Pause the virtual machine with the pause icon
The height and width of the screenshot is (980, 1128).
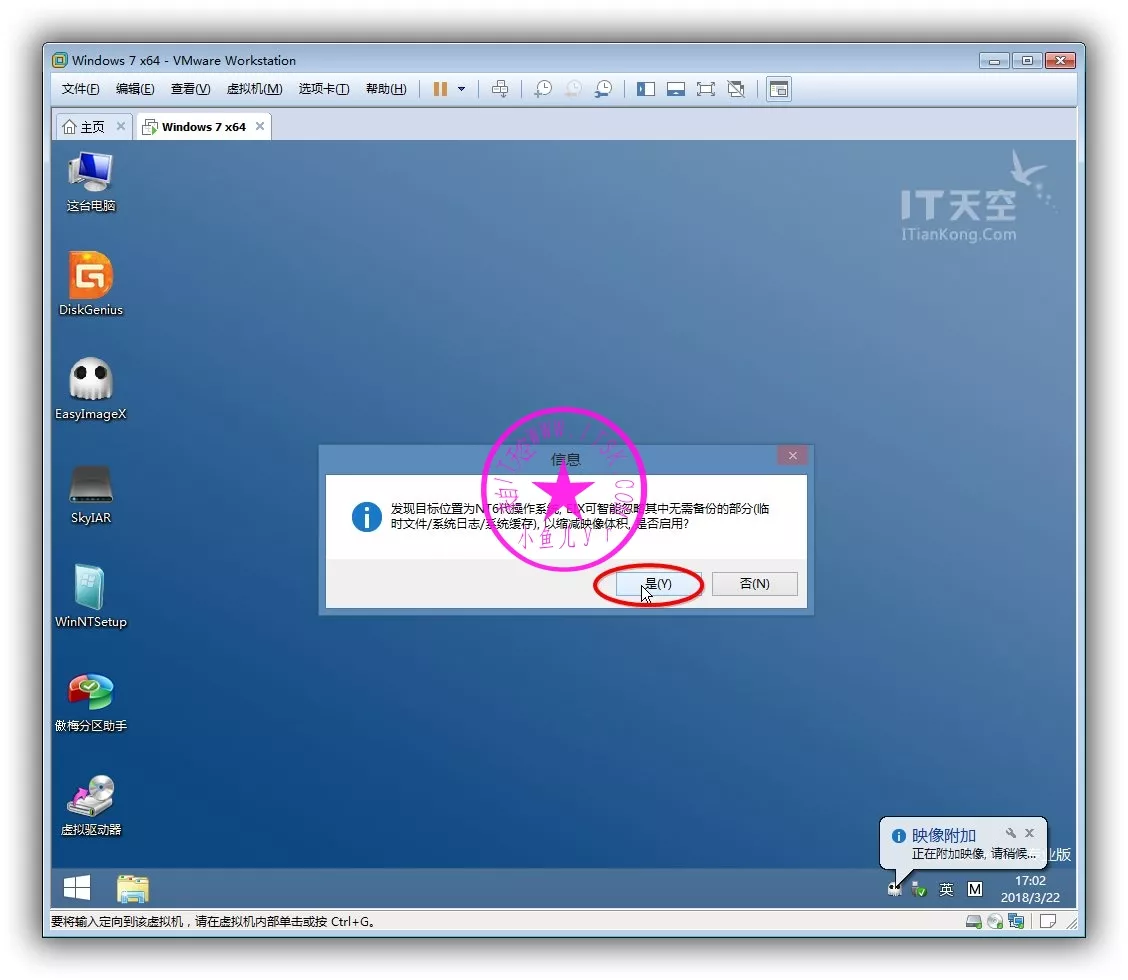coord(440,89)
